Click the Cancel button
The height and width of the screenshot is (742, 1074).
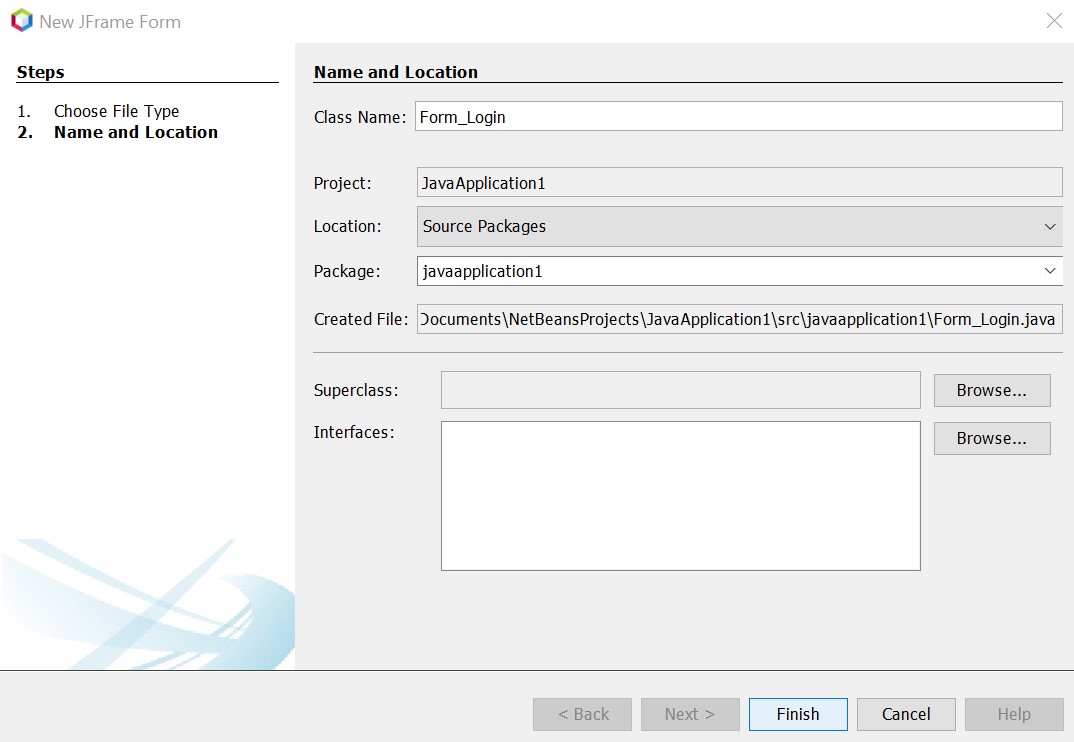905,714
